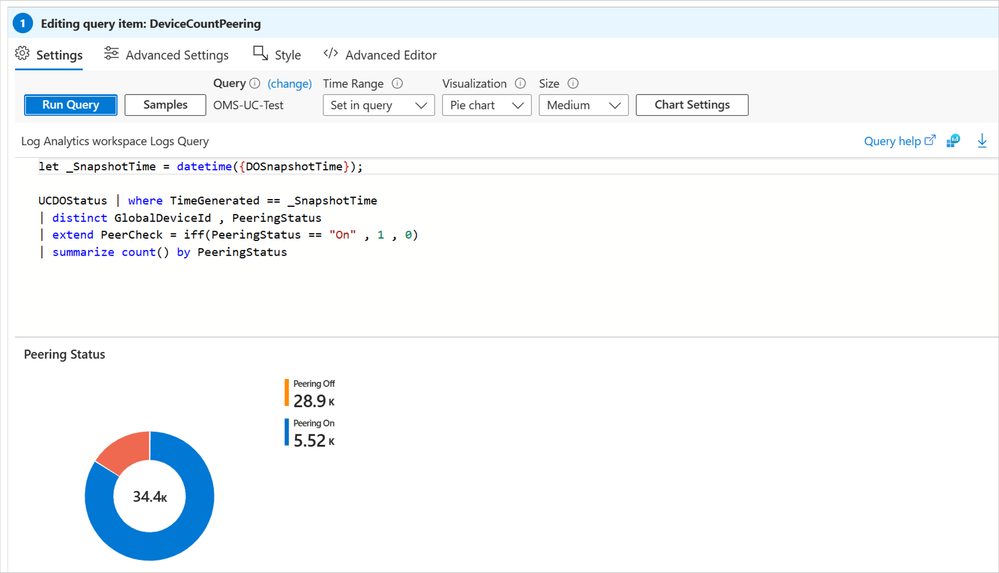Click the '5.52 K' value
Screen dimensions: 999x573
(314, 440)
